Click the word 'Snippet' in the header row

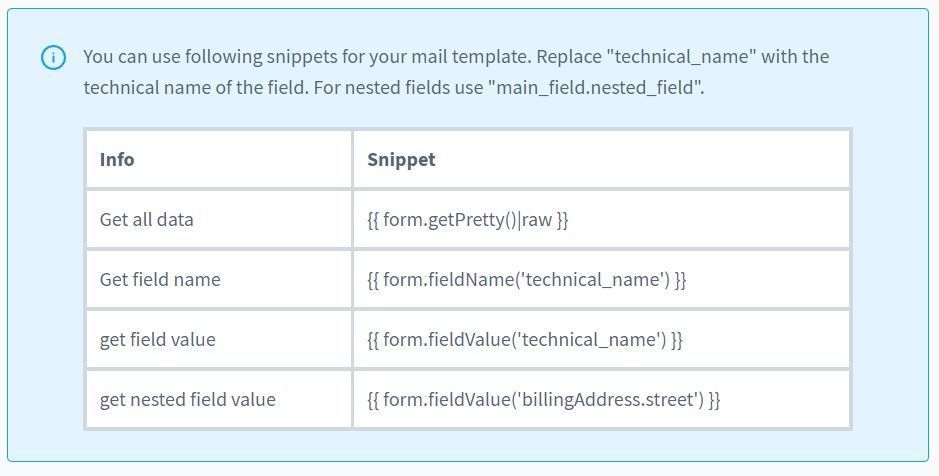[401, 159]
